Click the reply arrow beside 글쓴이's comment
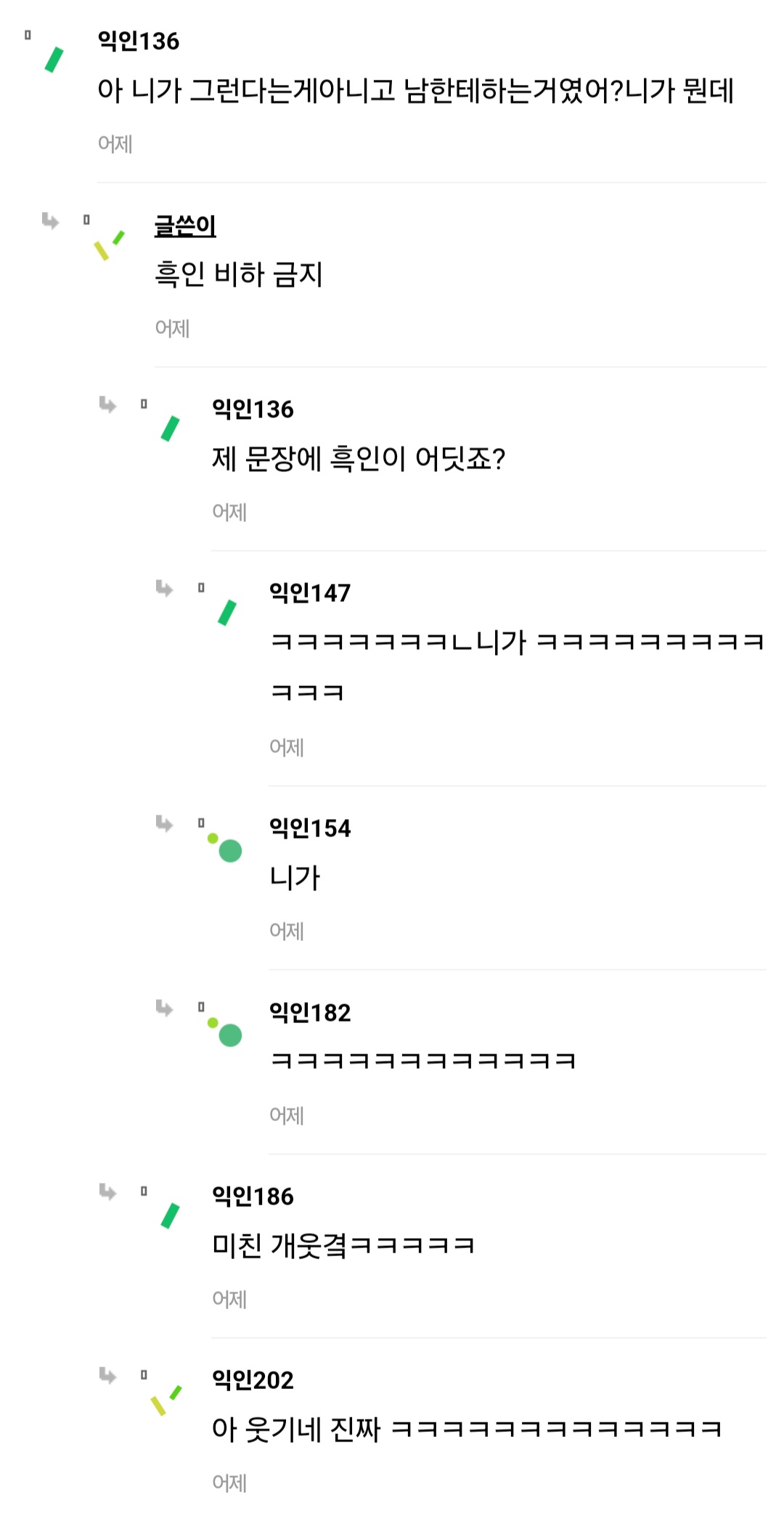784x1516 pixels. pos(50,221)
